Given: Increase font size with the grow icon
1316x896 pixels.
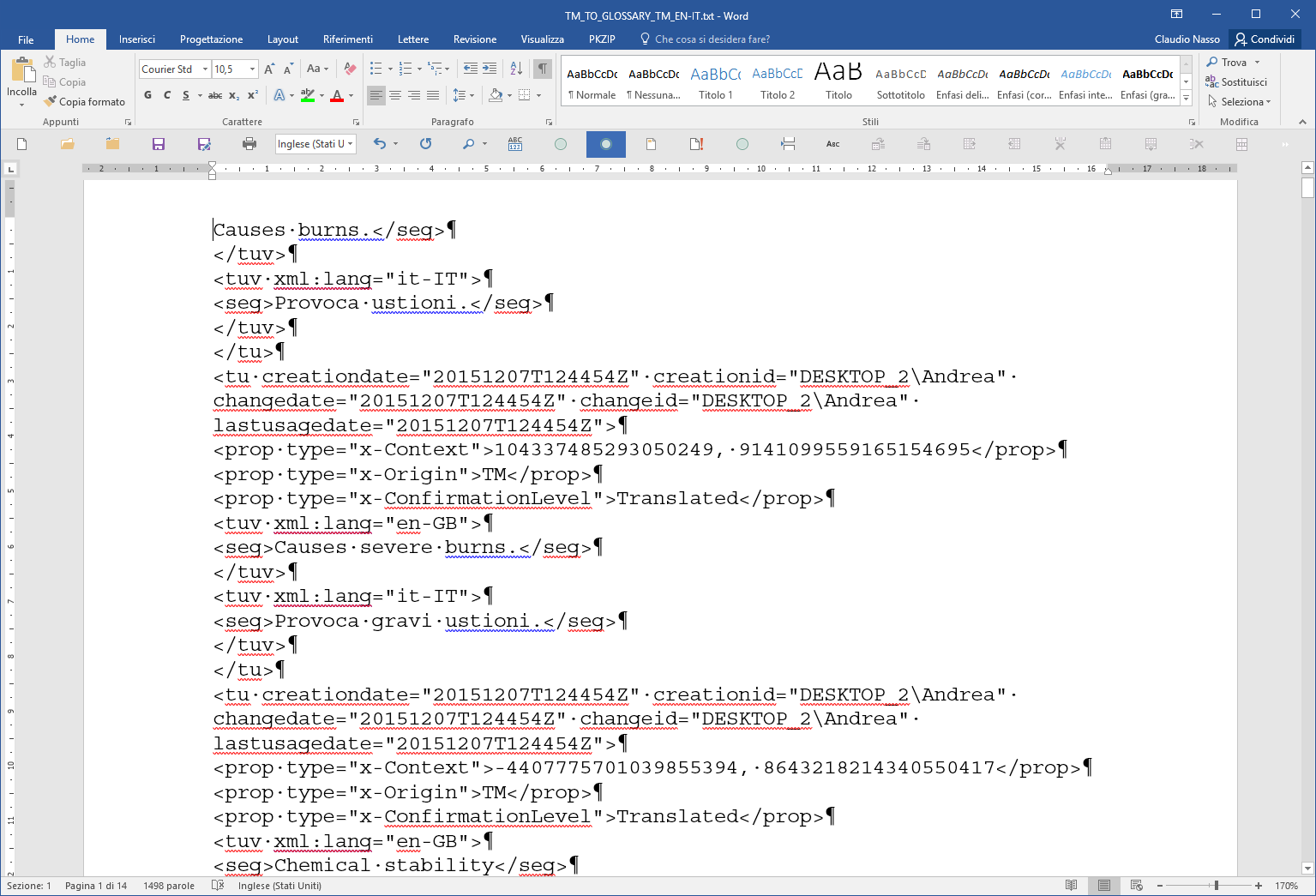Looking at the screenshot, I should (269, 69).
